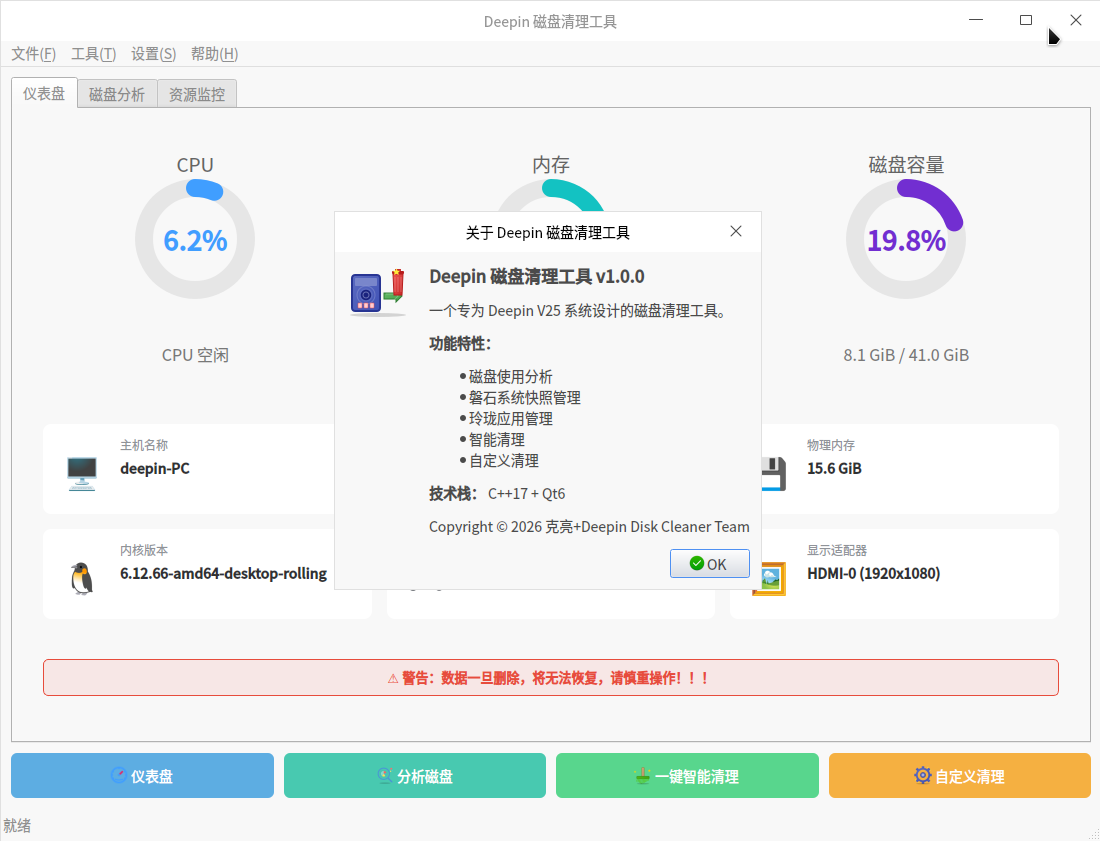Click the blue 仪表盘 bottom button

point(142,776)
